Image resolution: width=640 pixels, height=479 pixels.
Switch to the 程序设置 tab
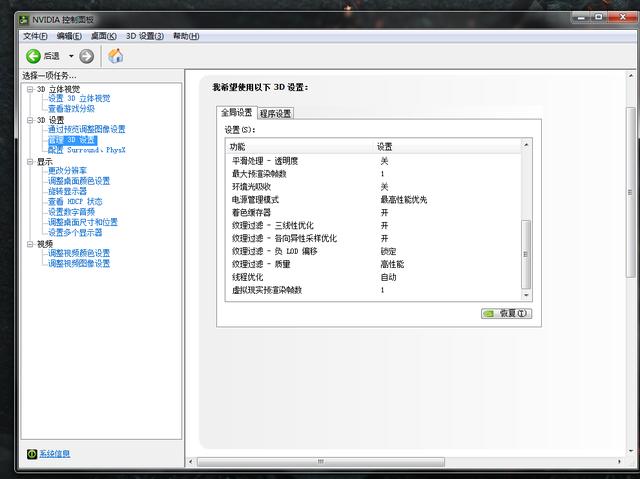(x=276, y=113)
